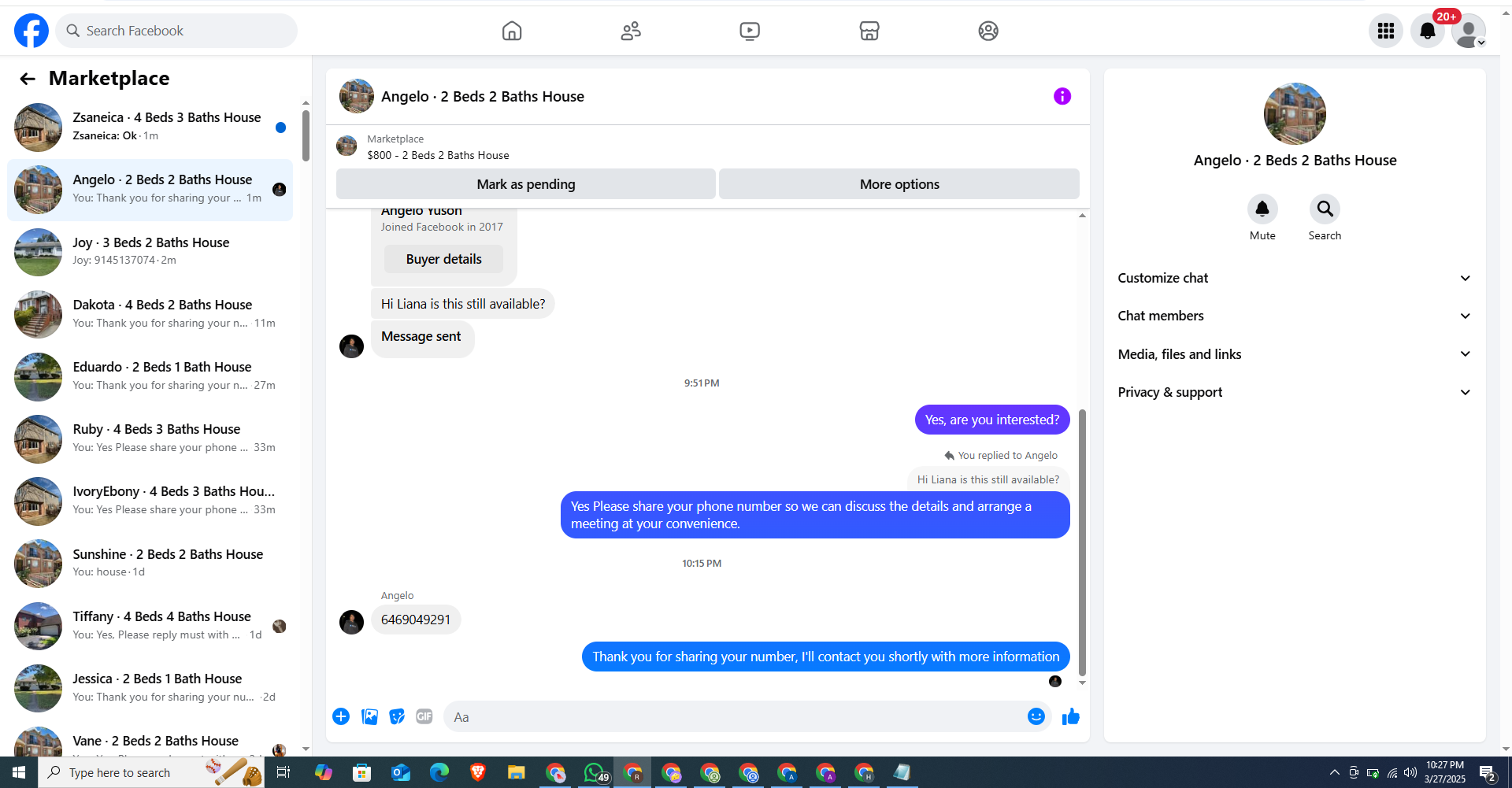This screenshot has height=788, width=1512.
Task: Choose a GIF from the composer
Action: point(424,716)
